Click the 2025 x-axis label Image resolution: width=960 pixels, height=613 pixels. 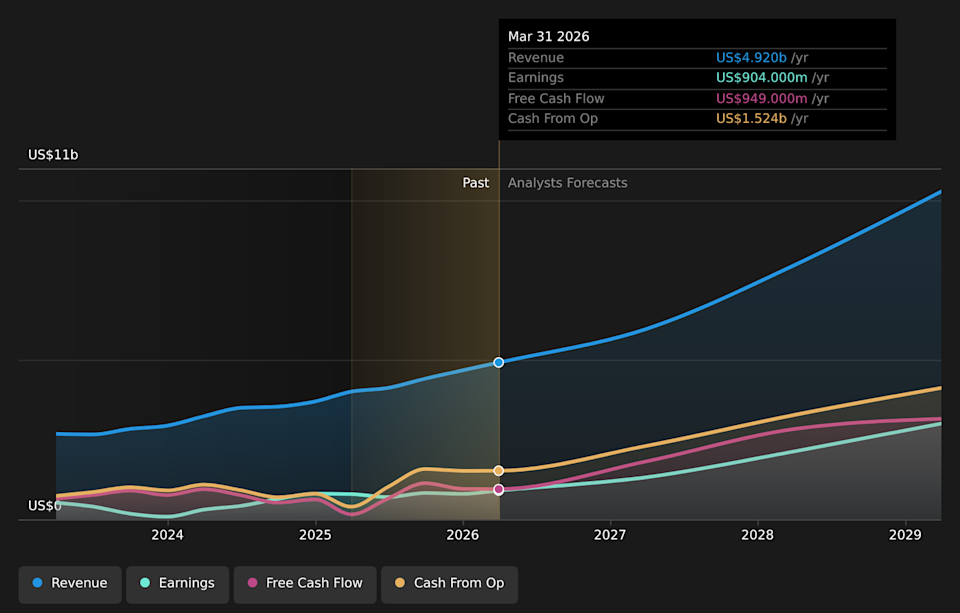(x=315, y=535)
